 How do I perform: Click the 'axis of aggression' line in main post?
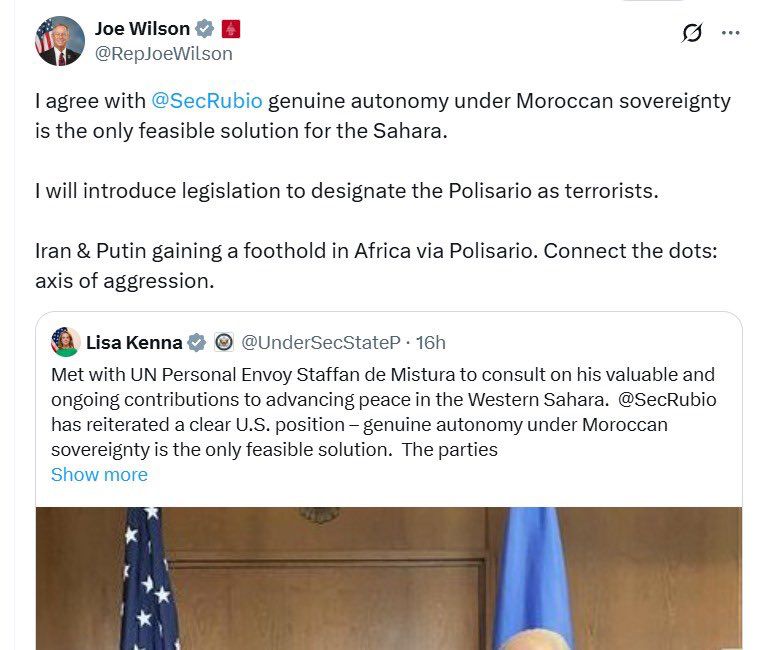click(124, 281)
